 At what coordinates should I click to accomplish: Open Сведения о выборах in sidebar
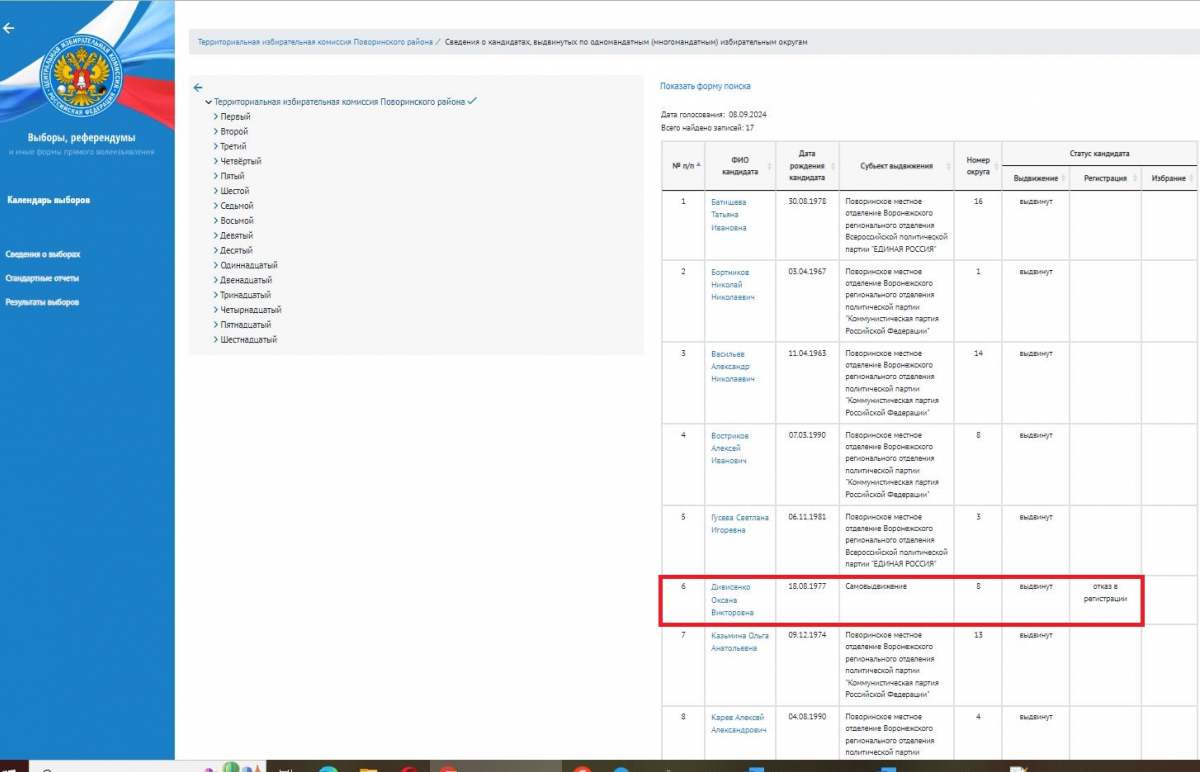click(42, 254)
